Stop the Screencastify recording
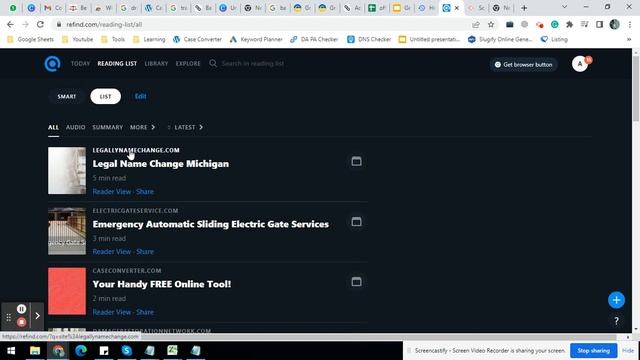This screenshot has height=360, width=640. point(22,322)
